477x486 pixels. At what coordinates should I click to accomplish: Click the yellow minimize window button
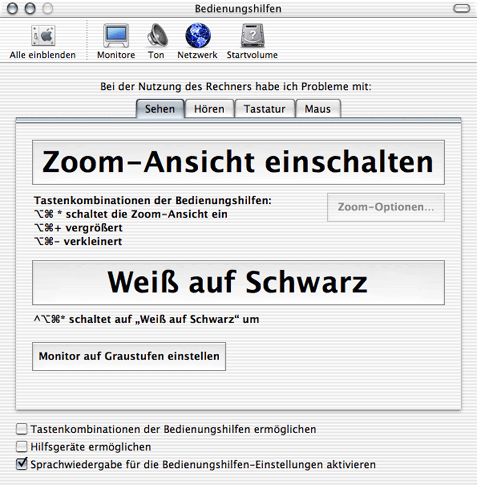(30, 9)
